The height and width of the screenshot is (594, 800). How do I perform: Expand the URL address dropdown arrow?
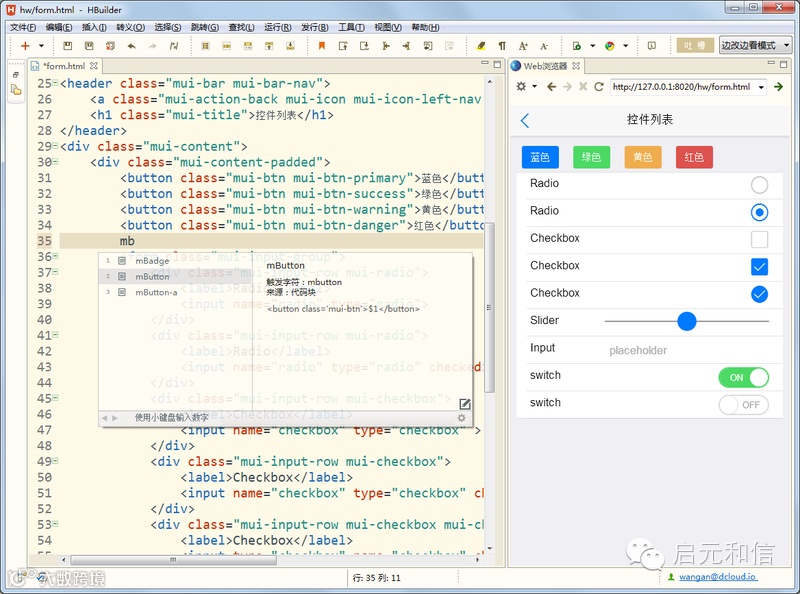point(762,87)
